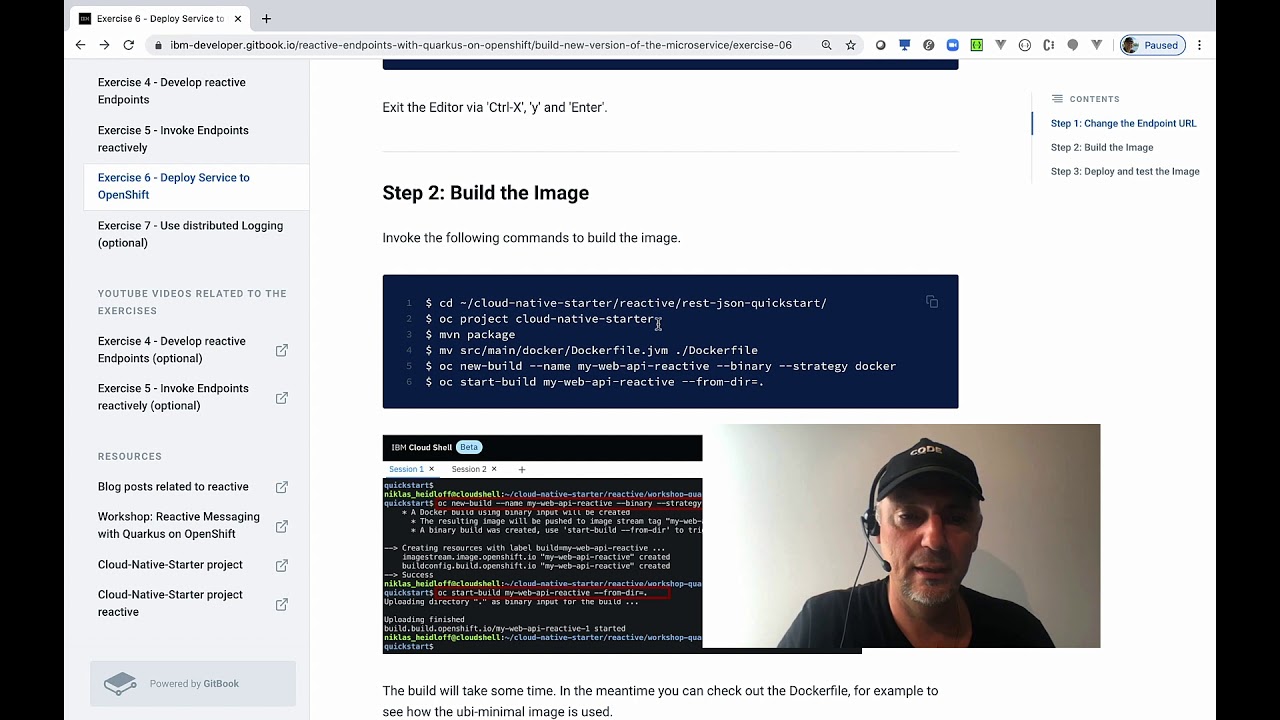Open Blog posts related to reactive

(x=173, y=487)
